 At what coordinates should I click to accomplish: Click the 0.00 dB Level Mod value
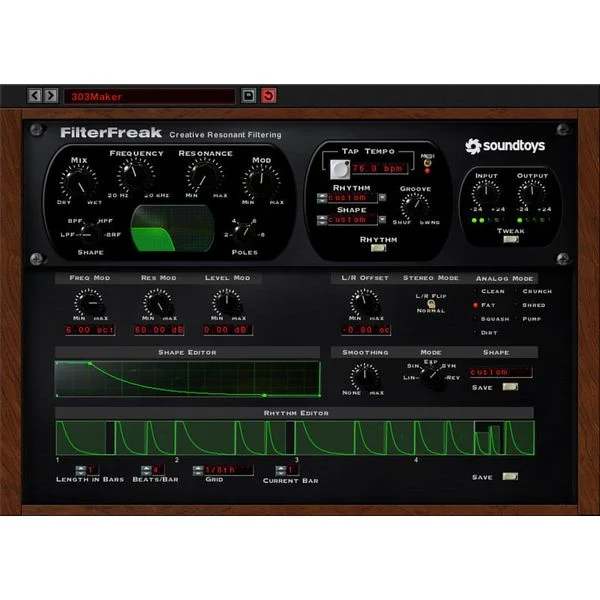(228, 330)
